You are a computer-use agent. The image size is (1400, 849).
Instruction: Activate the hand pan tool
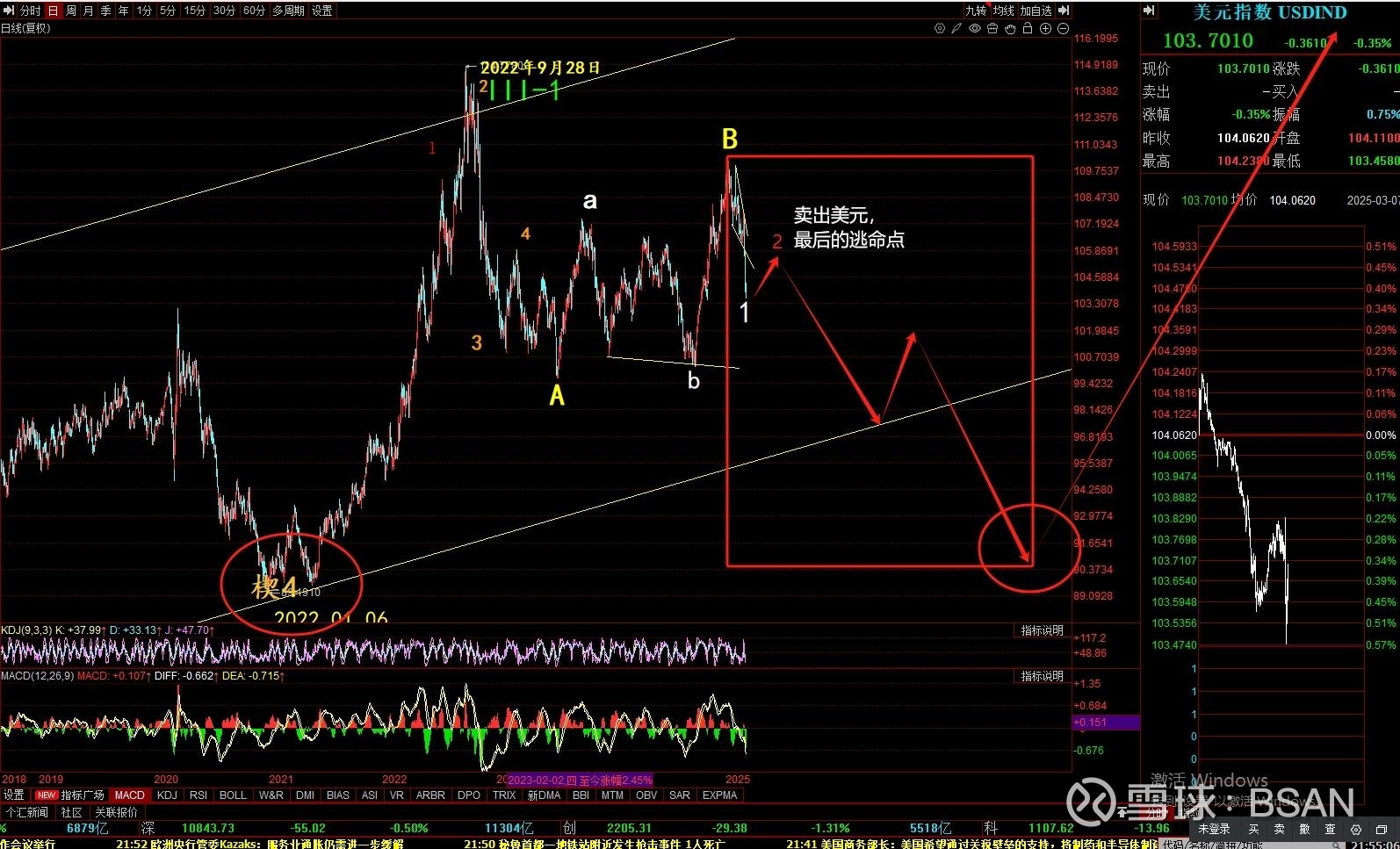pyautogui.click(x=1010, y=29)
